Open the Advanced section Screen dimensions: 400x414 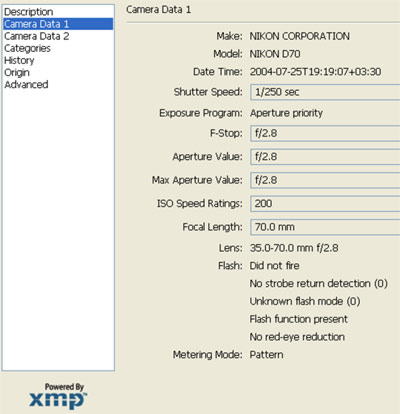click(26, 84)
